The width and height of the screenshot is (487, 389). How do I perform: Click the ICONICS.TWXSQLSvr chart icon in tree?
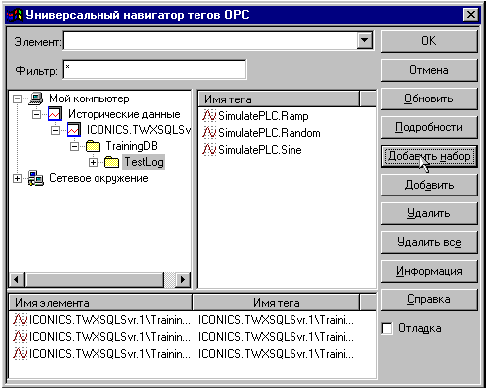[74, 130]
